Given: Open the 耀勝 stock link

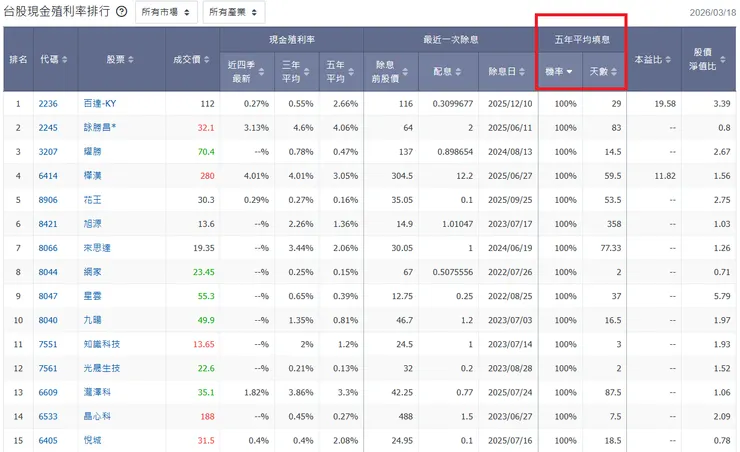Looking at the screenshot, I should coord(92,151).
